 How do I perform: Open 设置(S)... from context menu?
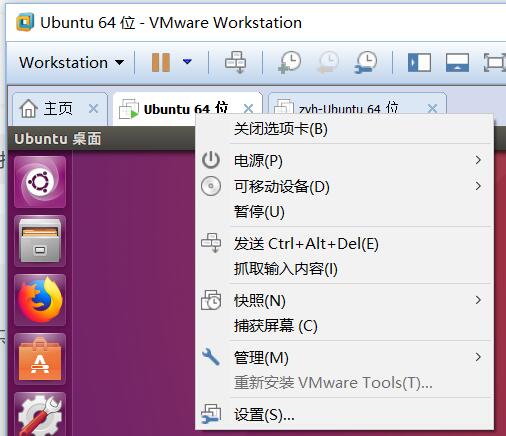coord(344,415)
